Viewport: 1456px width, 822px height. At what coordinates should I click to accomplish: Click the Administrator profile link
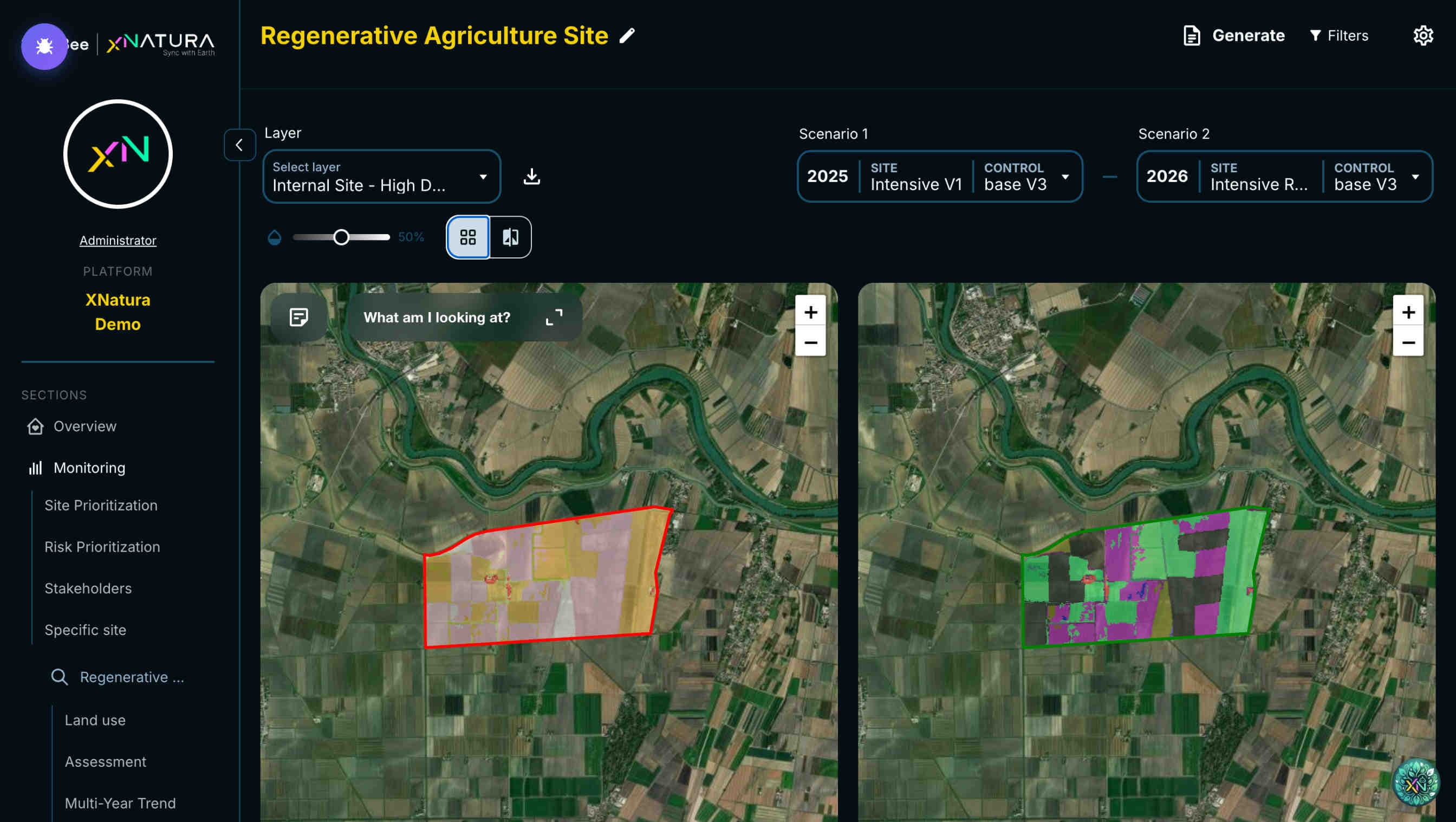click(118, 240)
